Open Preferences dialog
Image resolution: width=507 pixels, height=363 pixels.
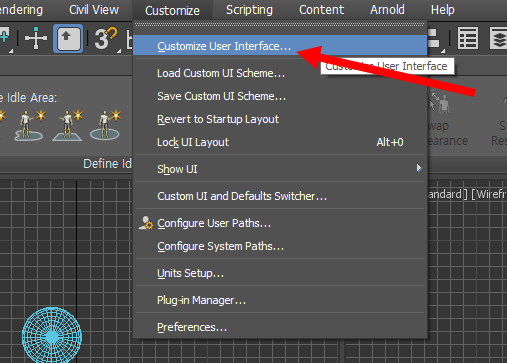[280, 327]
